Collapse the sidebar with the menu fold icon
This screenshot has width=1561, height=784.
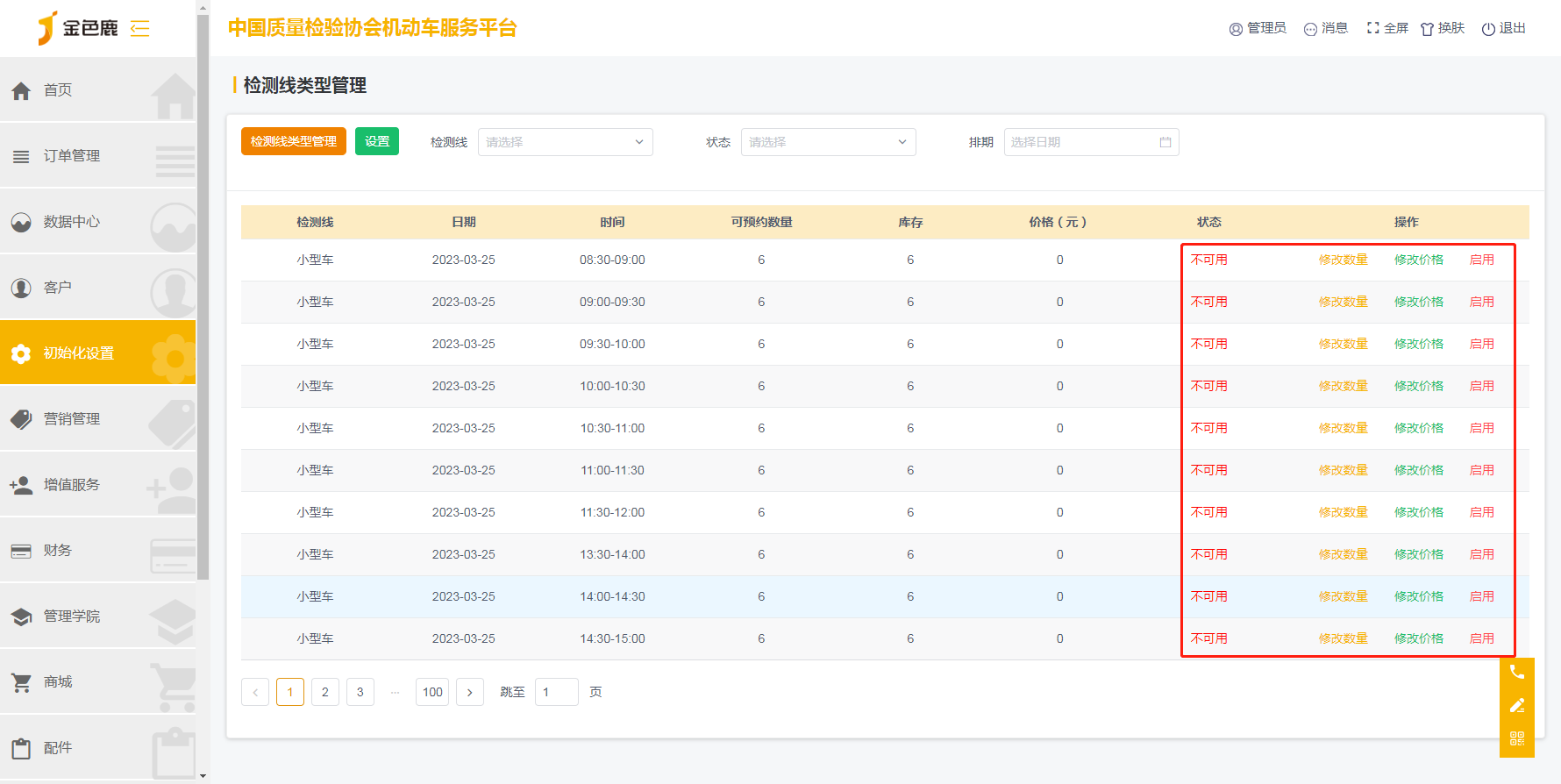[x=140, y=28]
